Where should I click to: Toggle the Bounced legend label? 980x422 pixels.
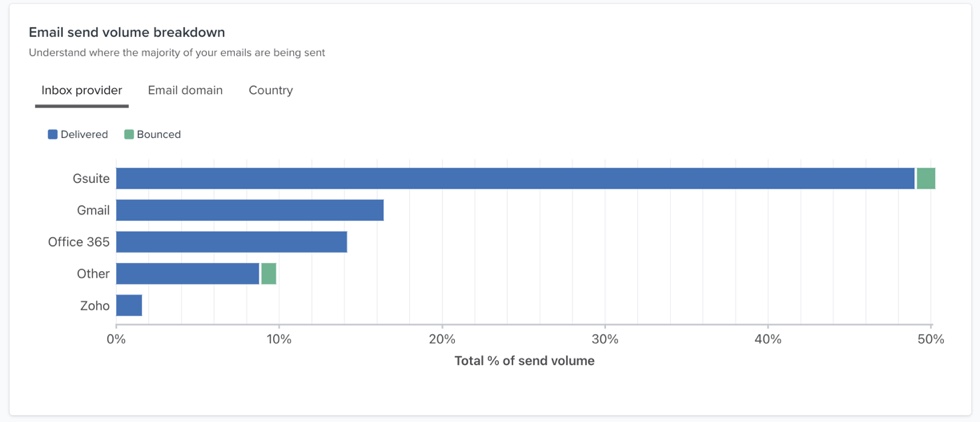coord(159,134)
